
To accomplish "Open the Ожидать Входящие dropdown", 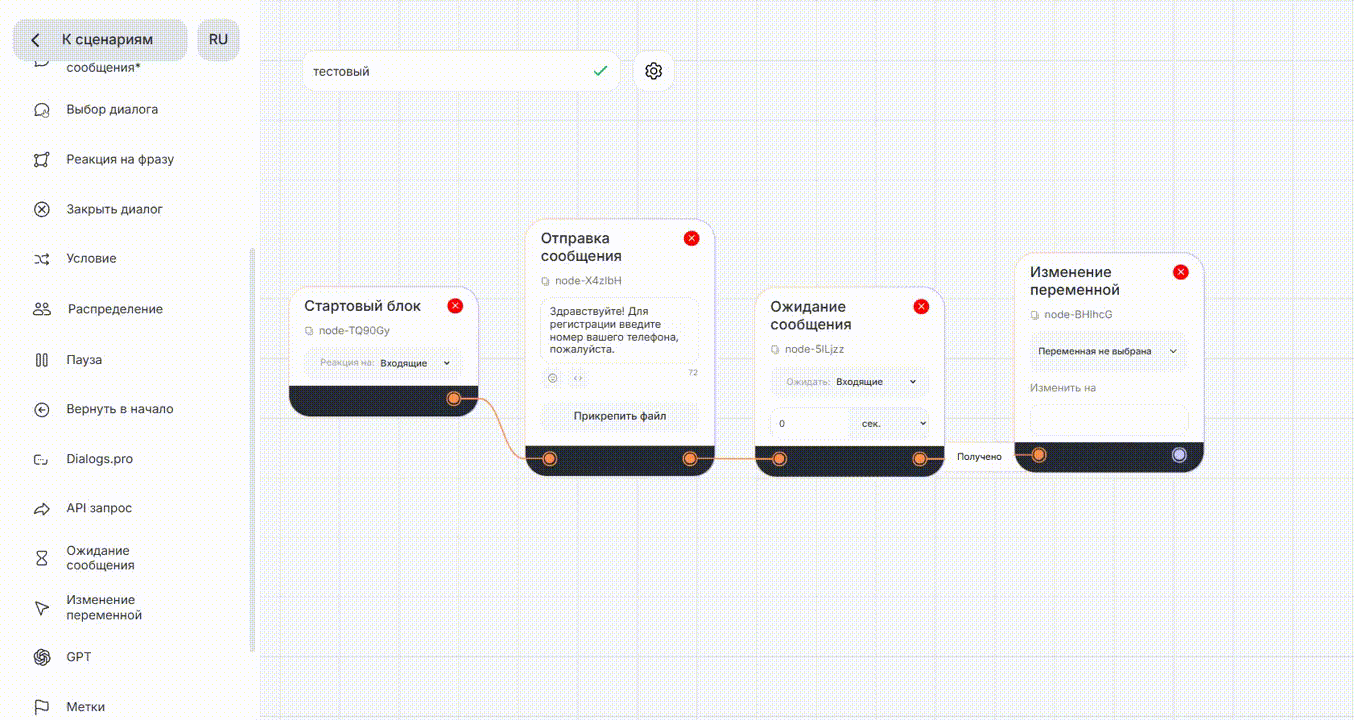I will point(876,382).
